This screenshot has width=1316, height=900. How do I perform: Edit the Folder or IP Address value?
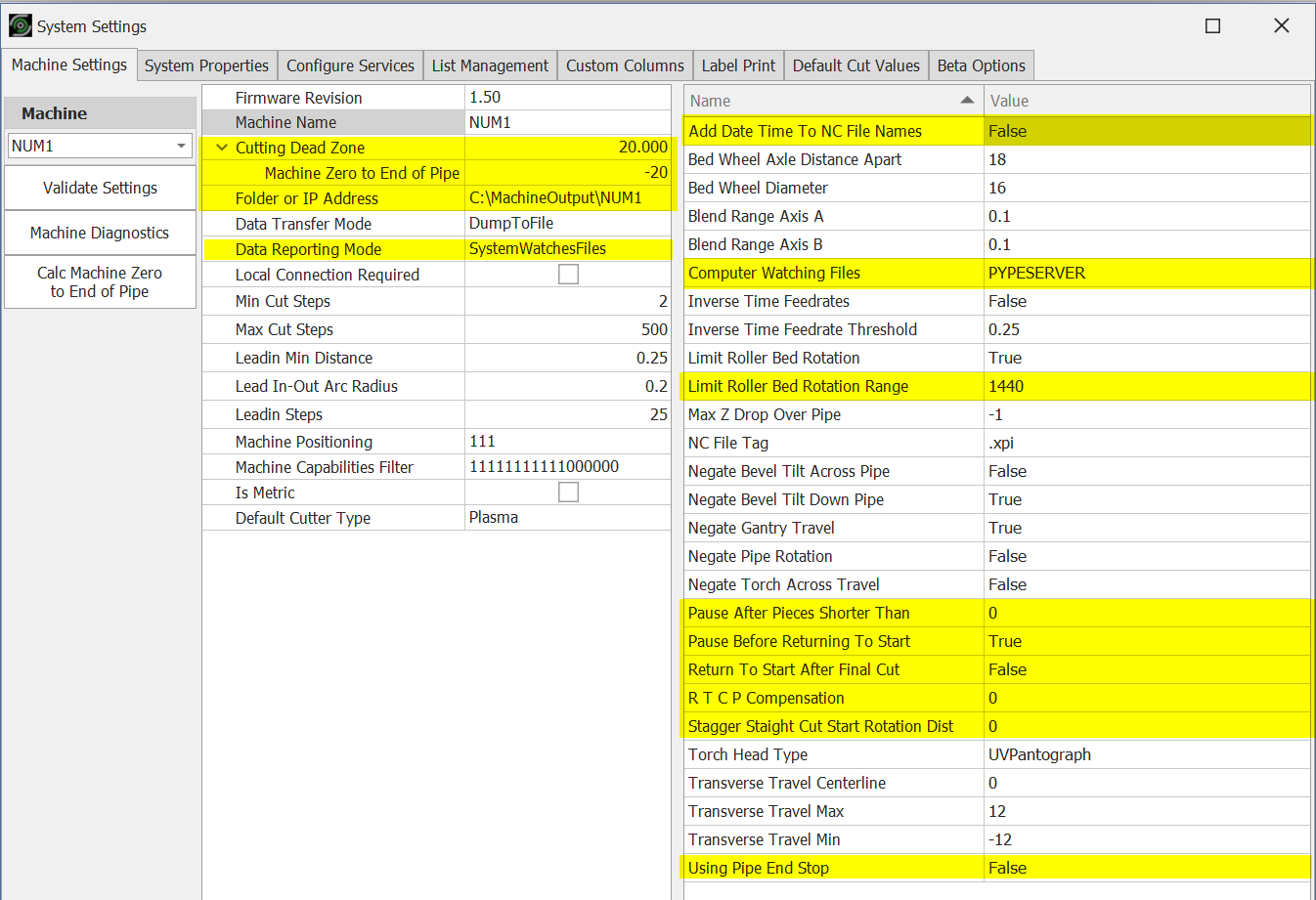click(567, 198)
